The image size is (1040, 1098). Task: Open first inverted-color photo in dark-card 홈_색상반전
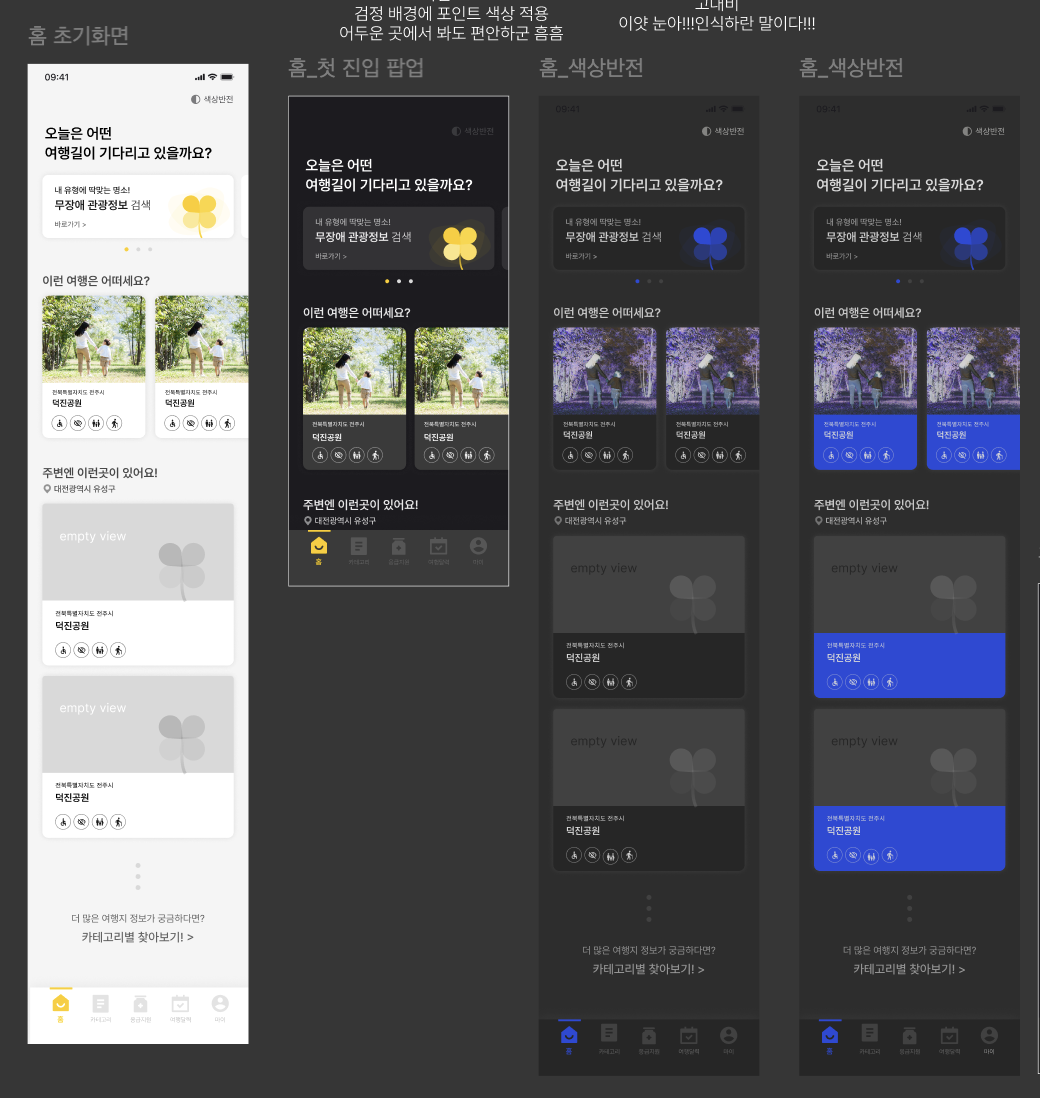(604, 371)
